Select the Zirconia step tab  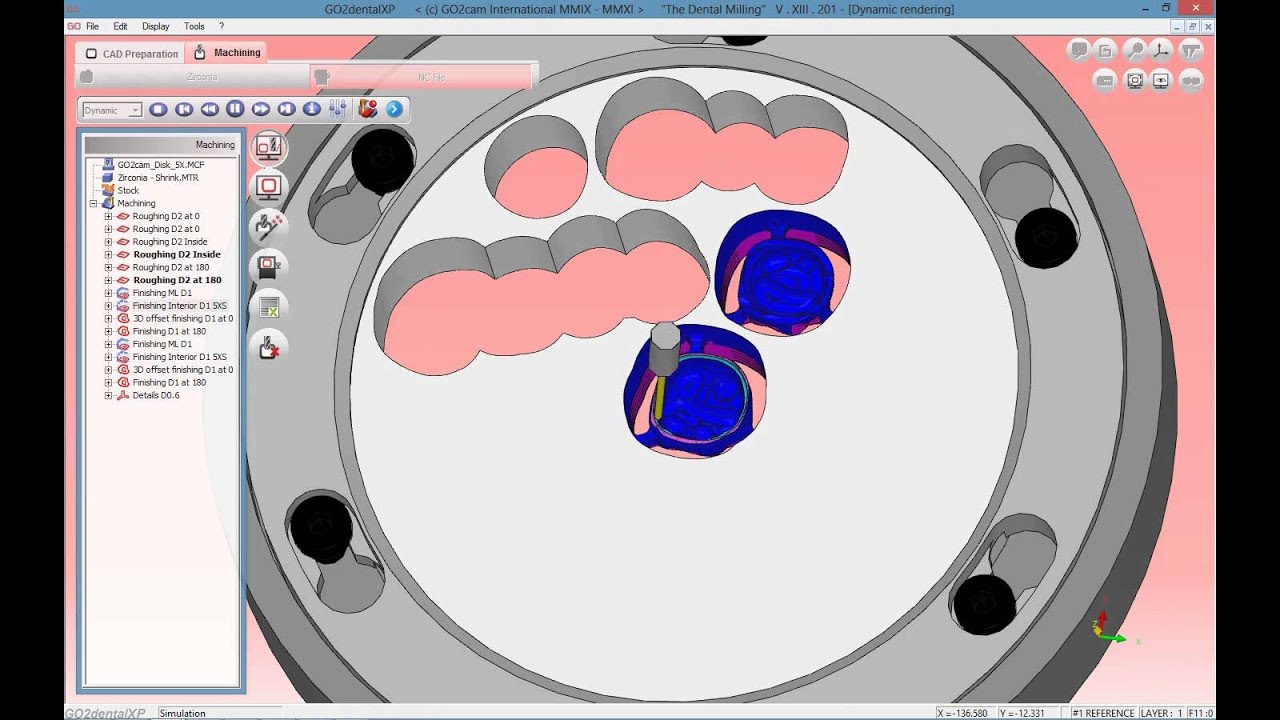click(193, 76)
